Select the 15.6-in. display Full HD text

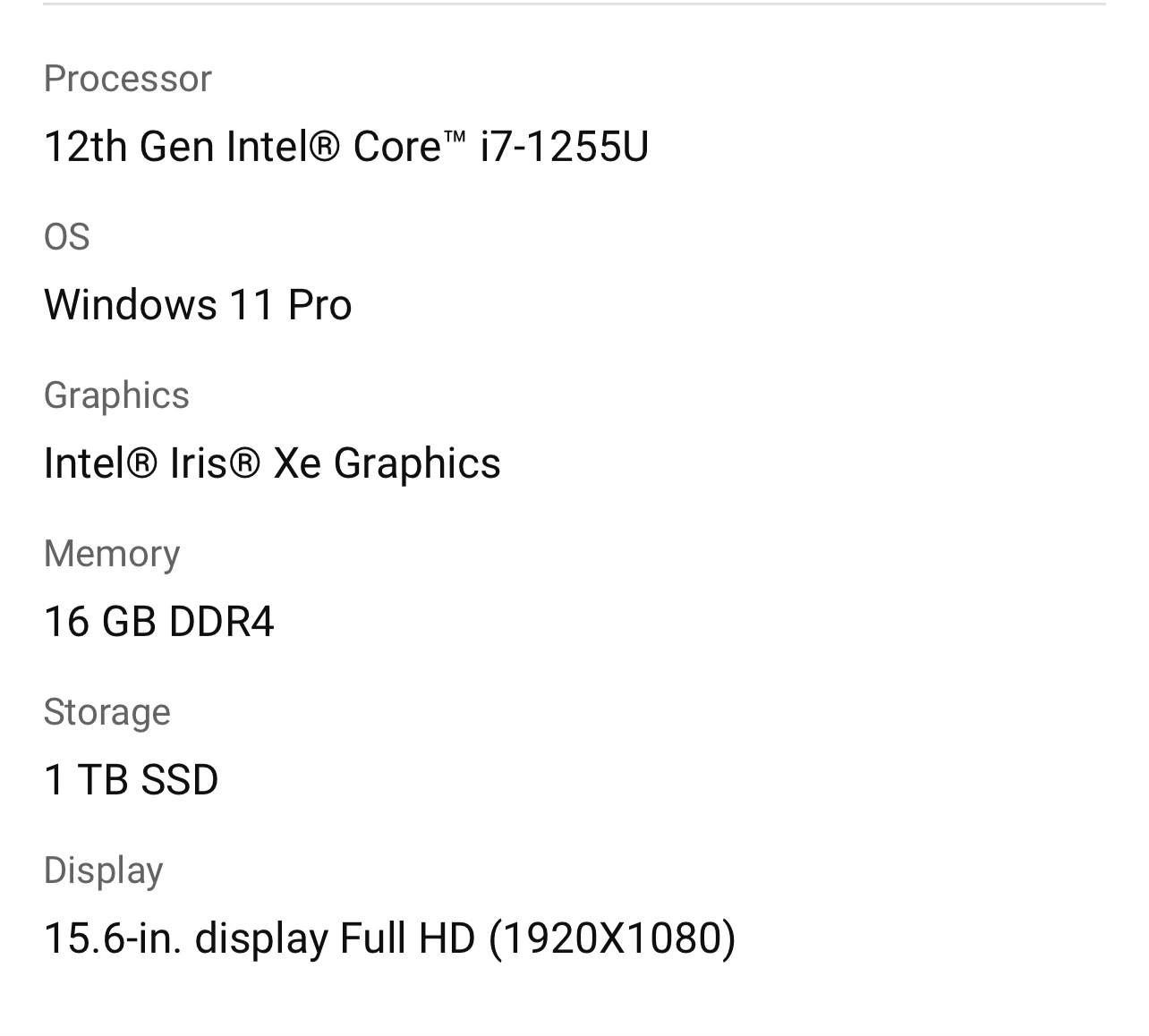click(x=260, y=938)
